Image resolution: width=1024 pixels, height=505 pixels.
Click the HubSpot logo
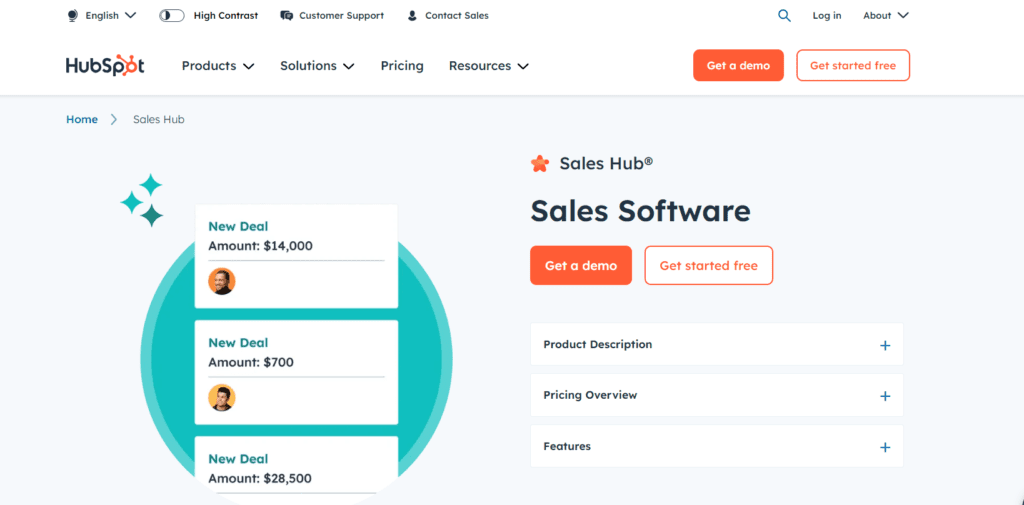tap(105, 66)
